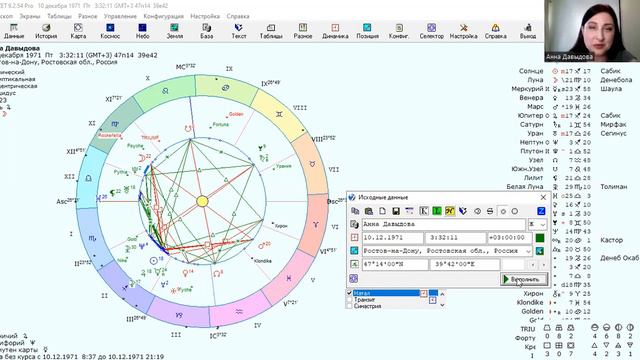This screenshot has width=640, height=360.
Task: Open the Разное menu in menu bar
Action: [88, 16]
